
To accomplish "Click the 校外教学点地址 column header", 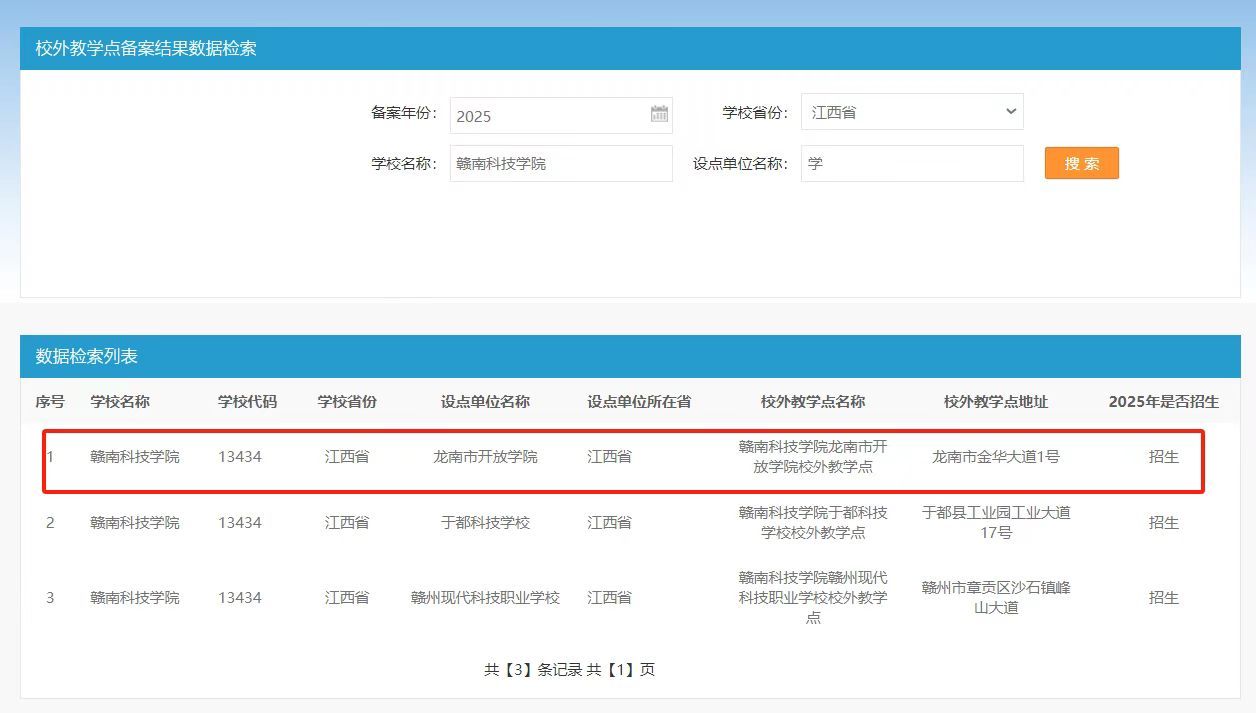I will pos(995,401).
